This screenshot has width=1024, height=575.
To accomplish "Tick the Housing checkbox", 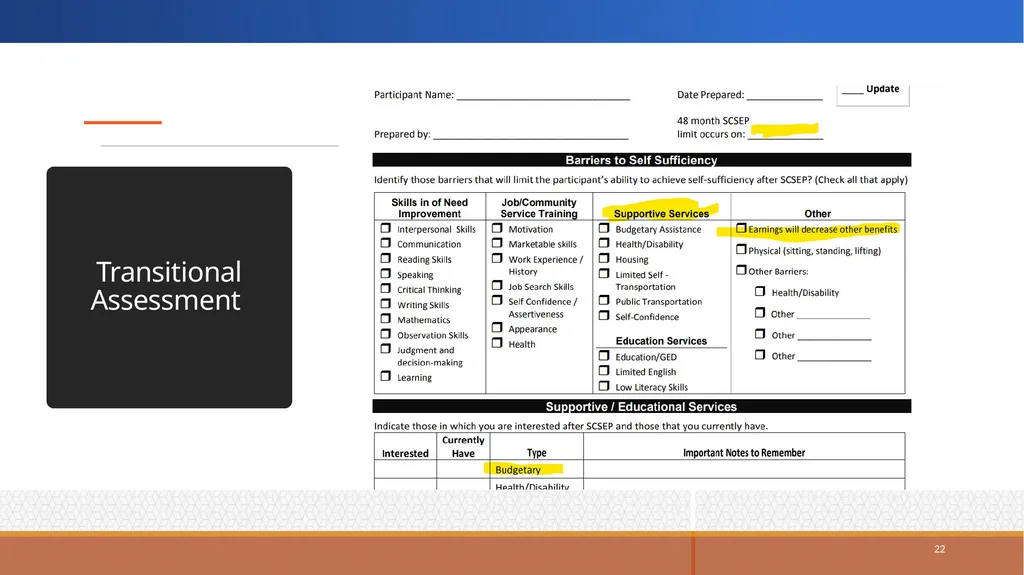I will (603, 258).
